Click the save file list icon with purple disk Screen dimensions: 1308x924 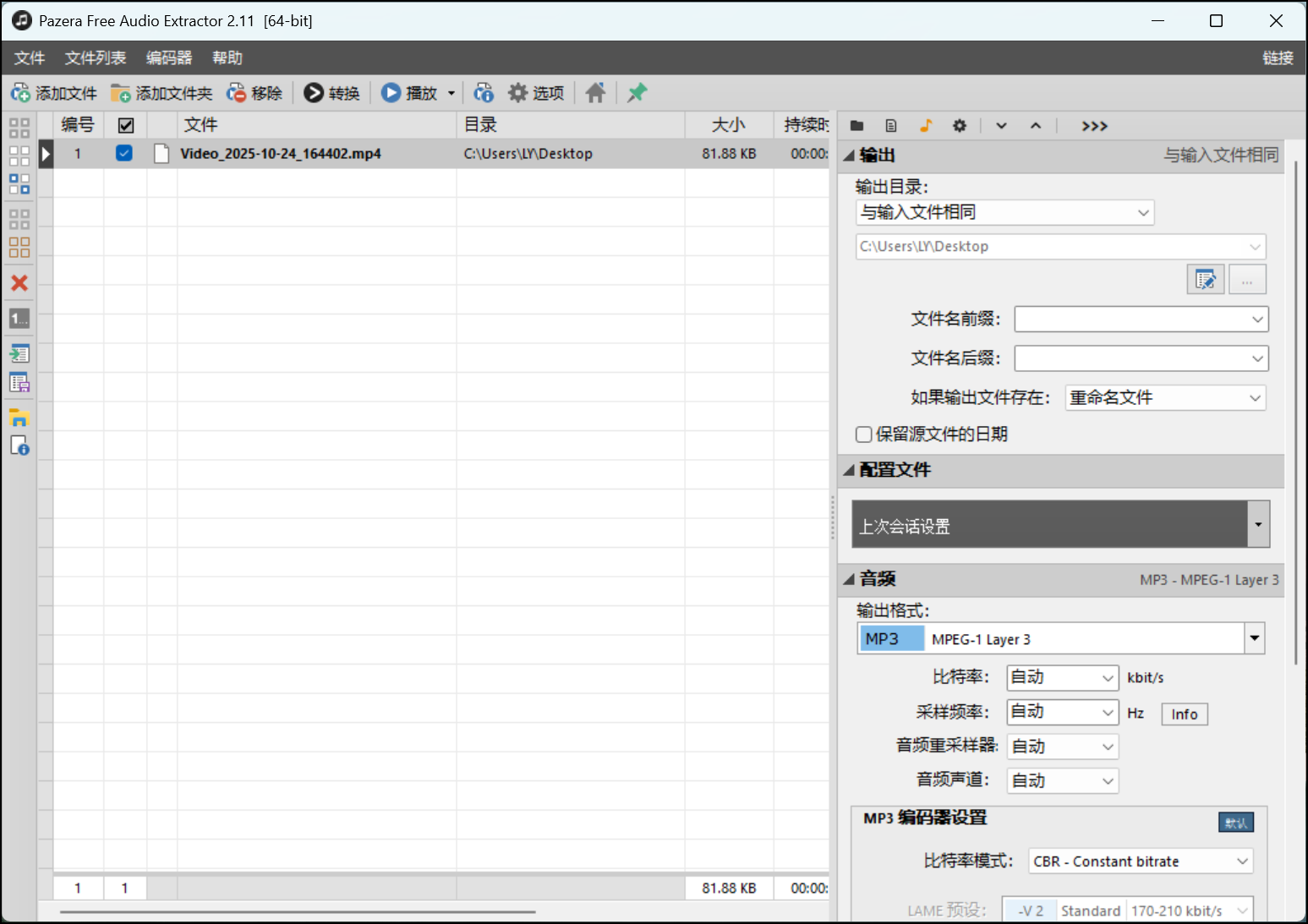pos(19,383)
